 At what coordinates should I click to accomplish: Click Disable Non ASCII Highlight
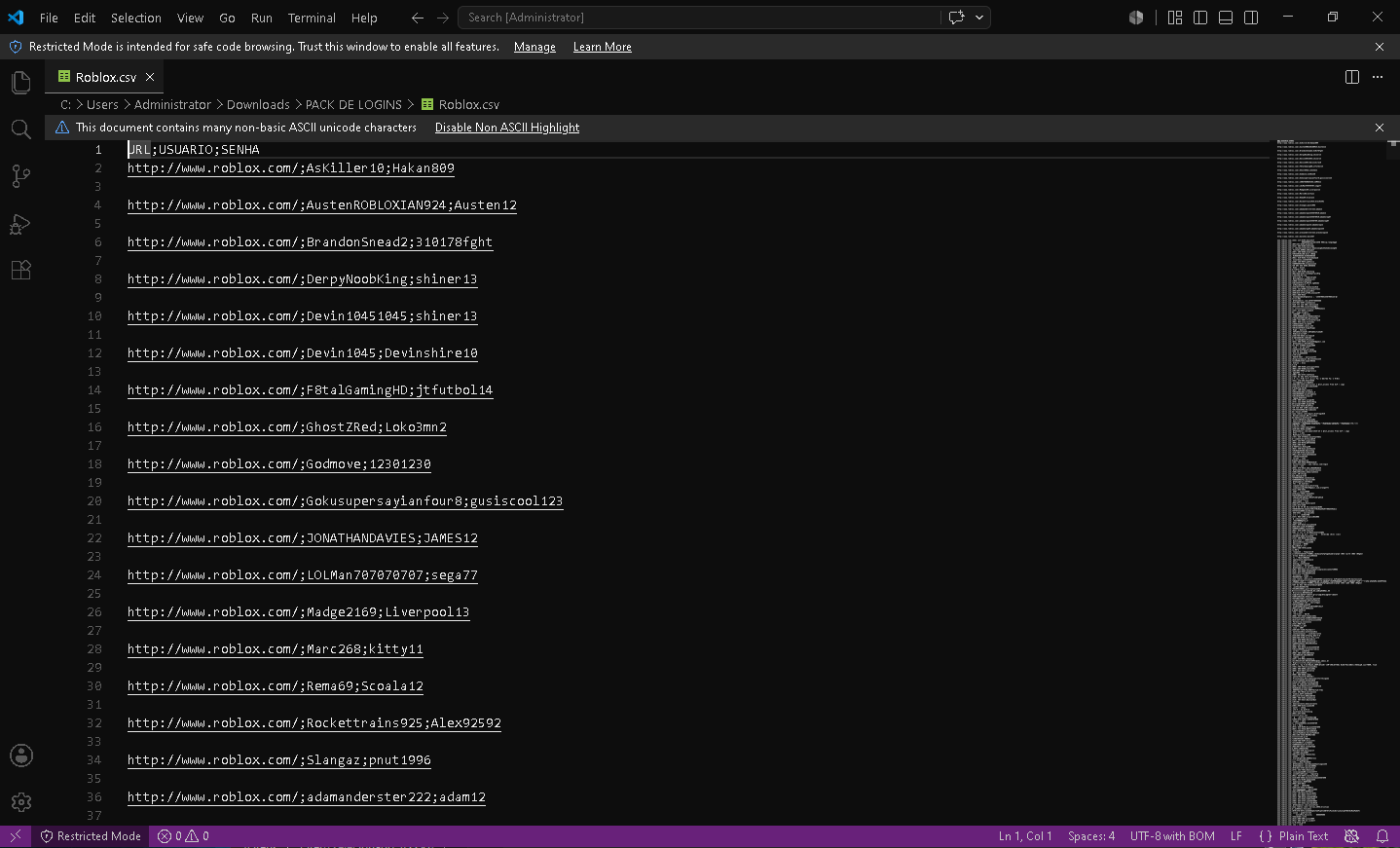tap(507, 128)
